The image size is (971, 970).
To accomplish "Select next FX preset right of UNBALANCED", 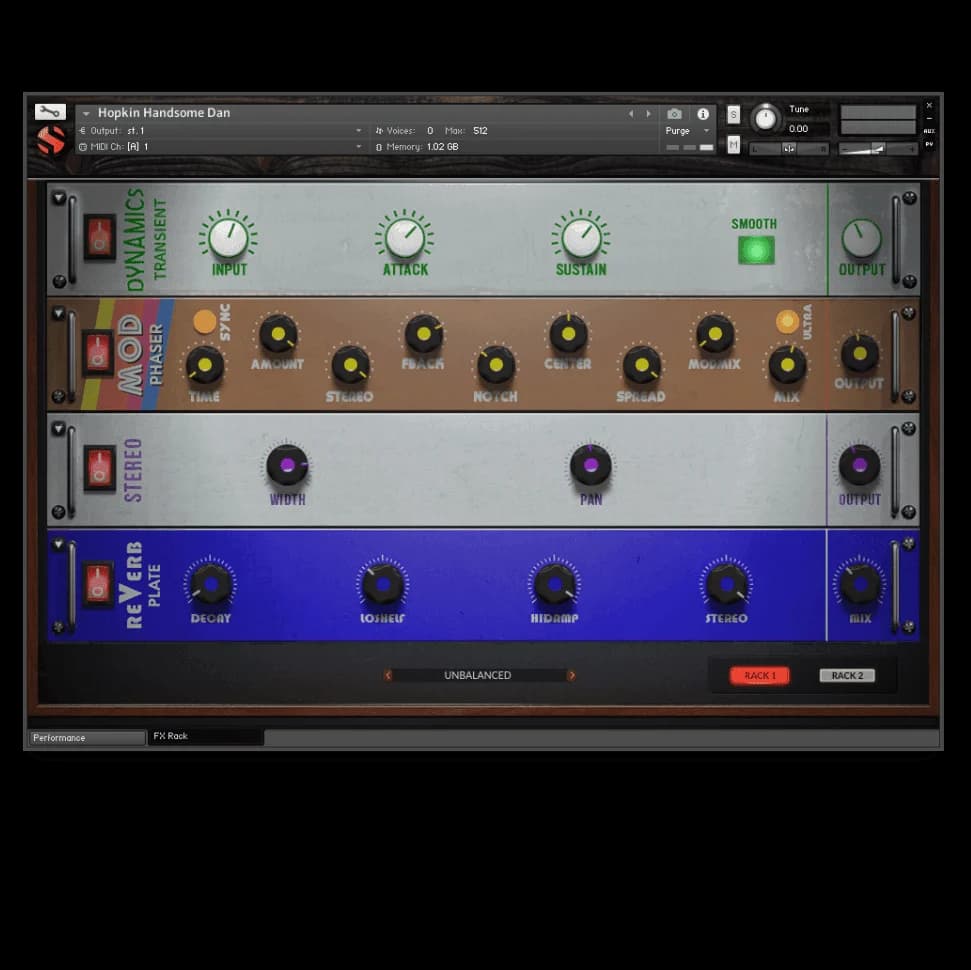I will 571,675.
